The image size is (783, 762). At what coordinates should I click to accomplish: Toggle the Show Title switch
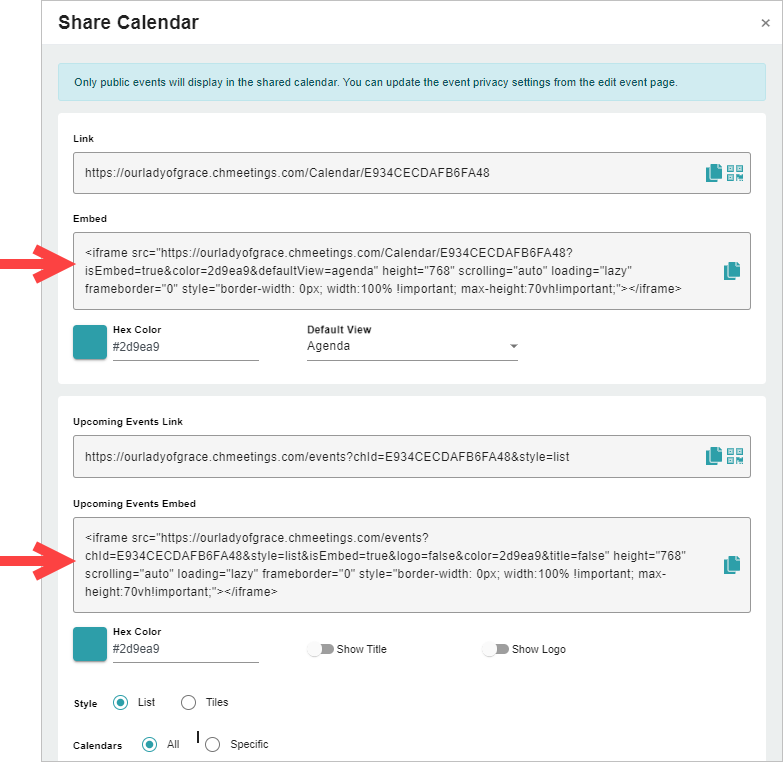click(x=321, y=649)
